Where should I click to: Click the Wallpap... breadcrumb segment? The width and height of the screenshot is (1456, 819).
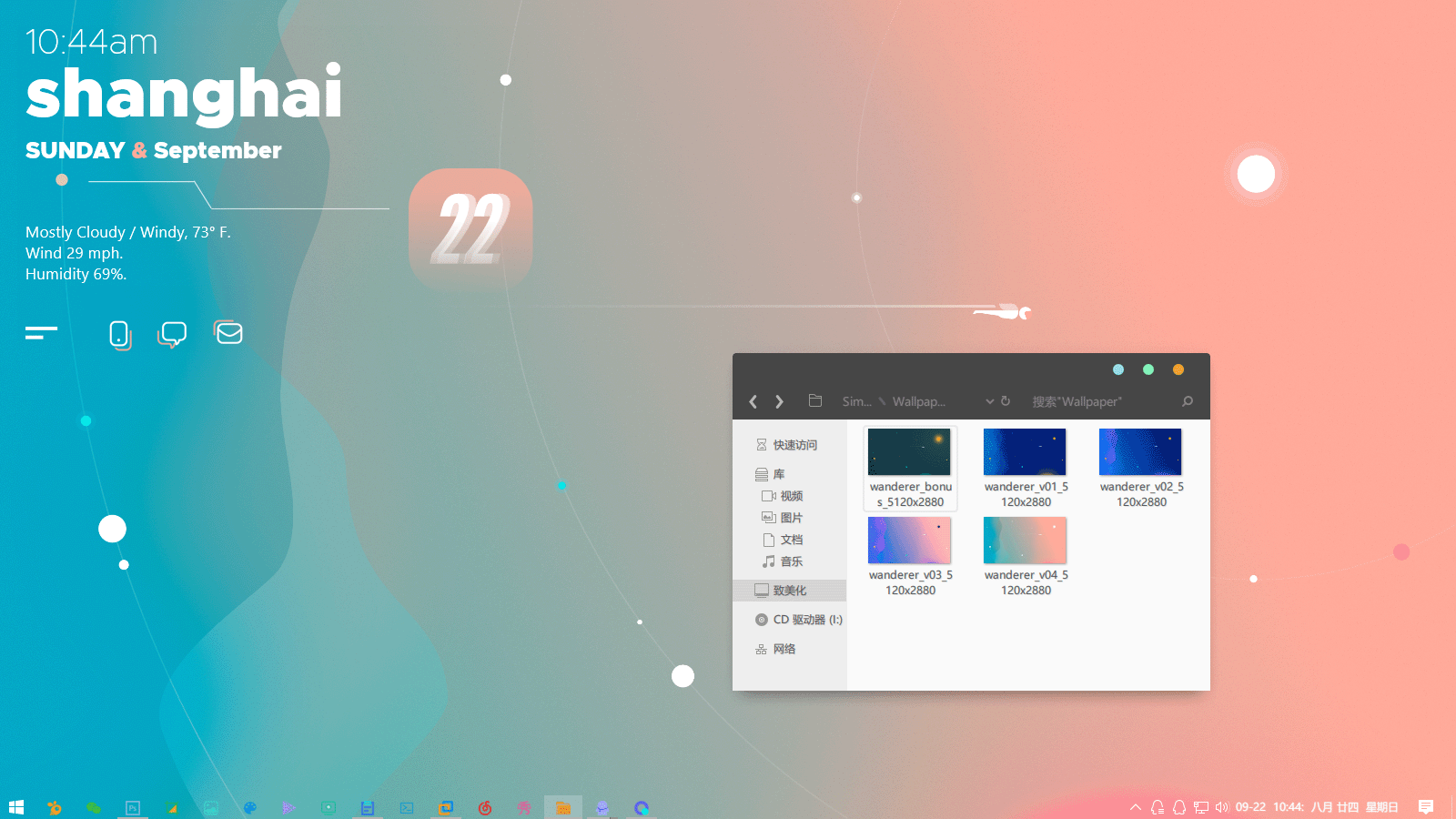[918, 401]
